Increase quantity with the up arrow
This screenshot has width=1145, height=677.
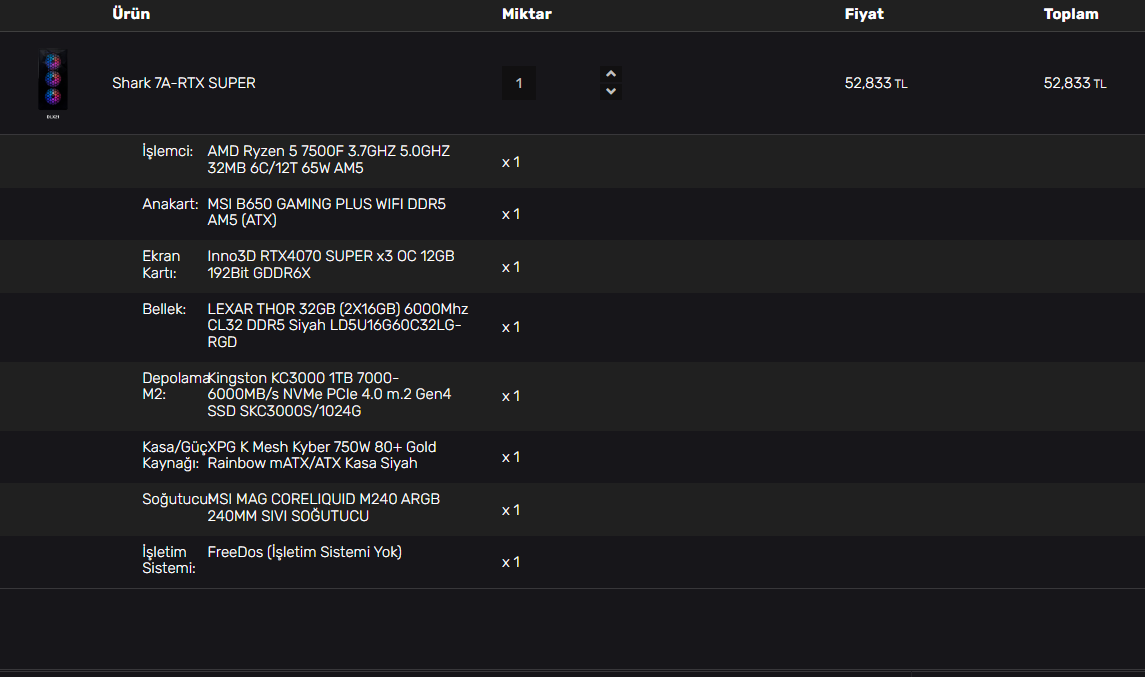point(612,74)
